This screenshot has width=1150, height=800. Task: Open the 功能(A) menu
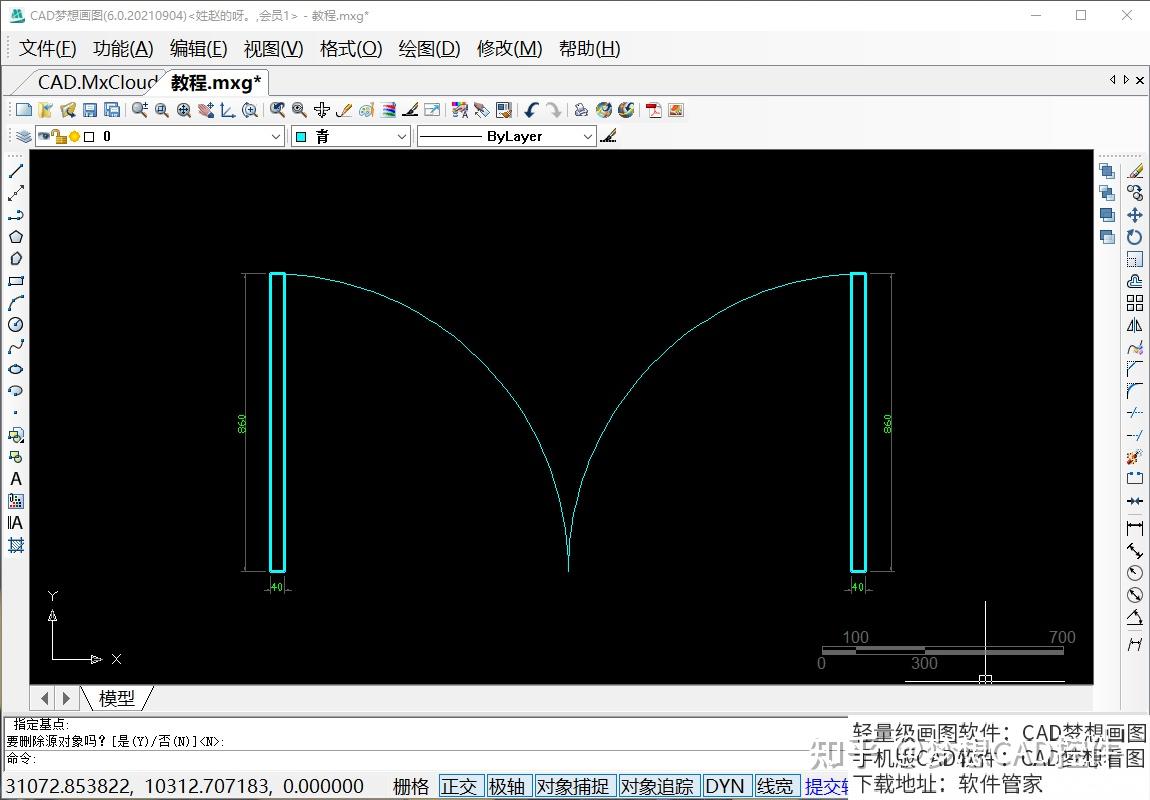coord(123,48)
